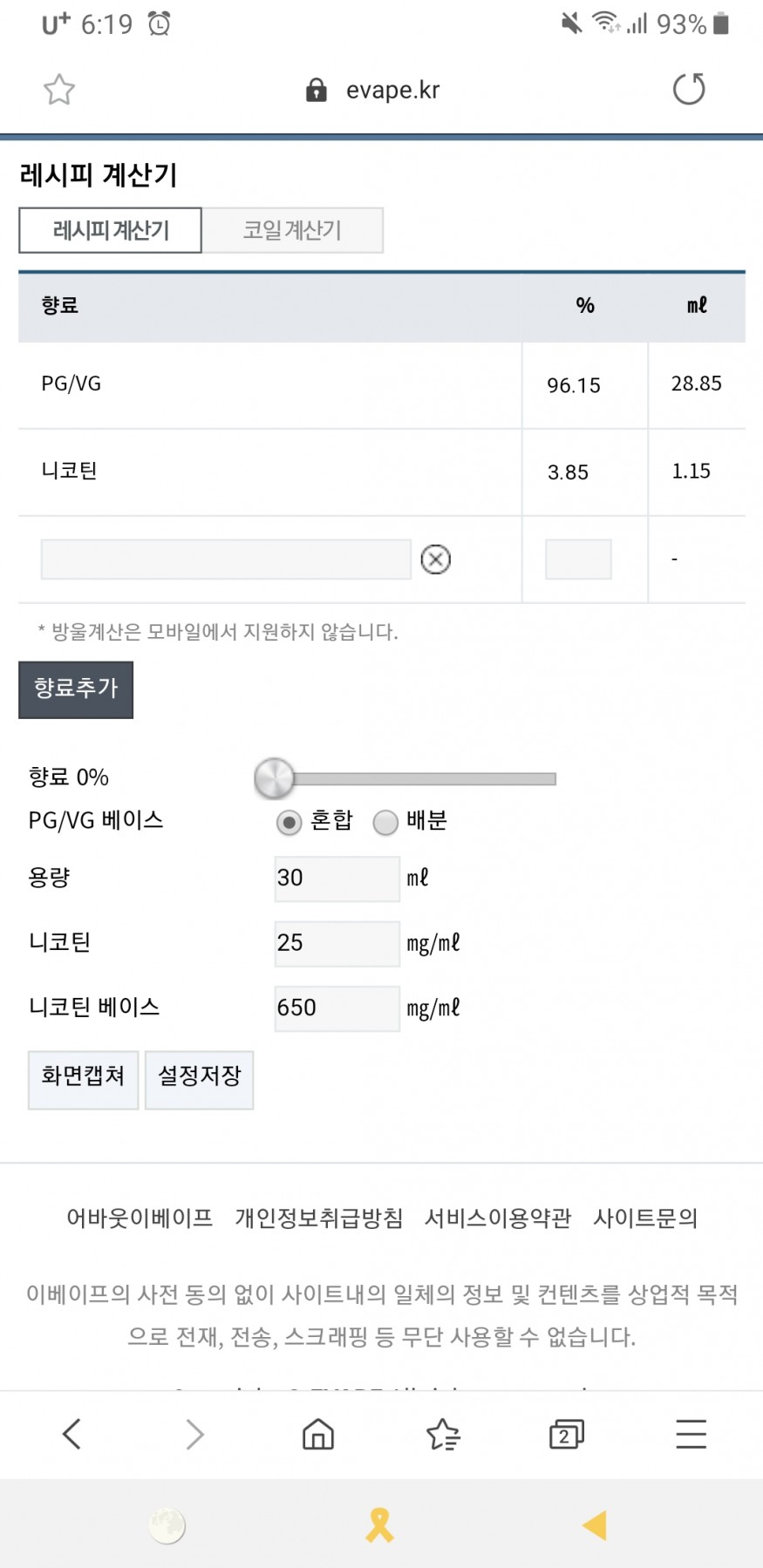This screenshot has height=1568, width=763.
Task: Open the browser home page
Action: [x=318, y=1434]
